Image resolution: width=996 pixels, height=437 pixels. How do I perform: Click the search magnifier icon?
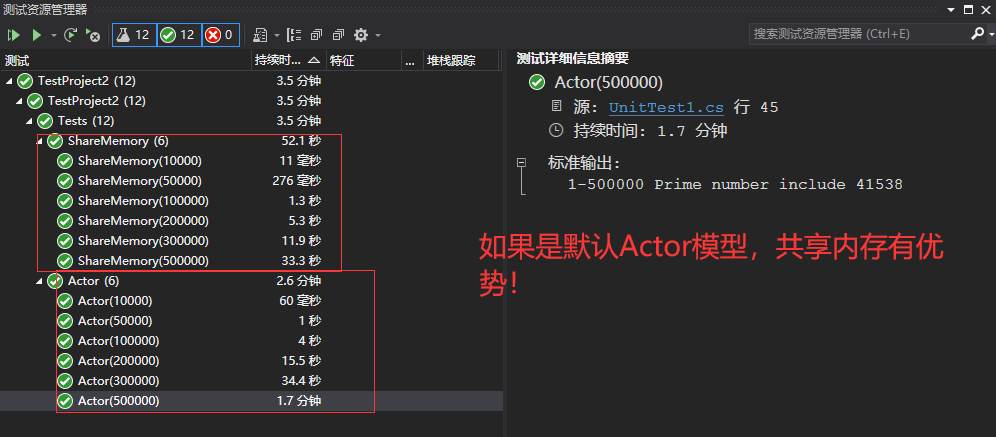pyautogui.click(x=976, y=34)
